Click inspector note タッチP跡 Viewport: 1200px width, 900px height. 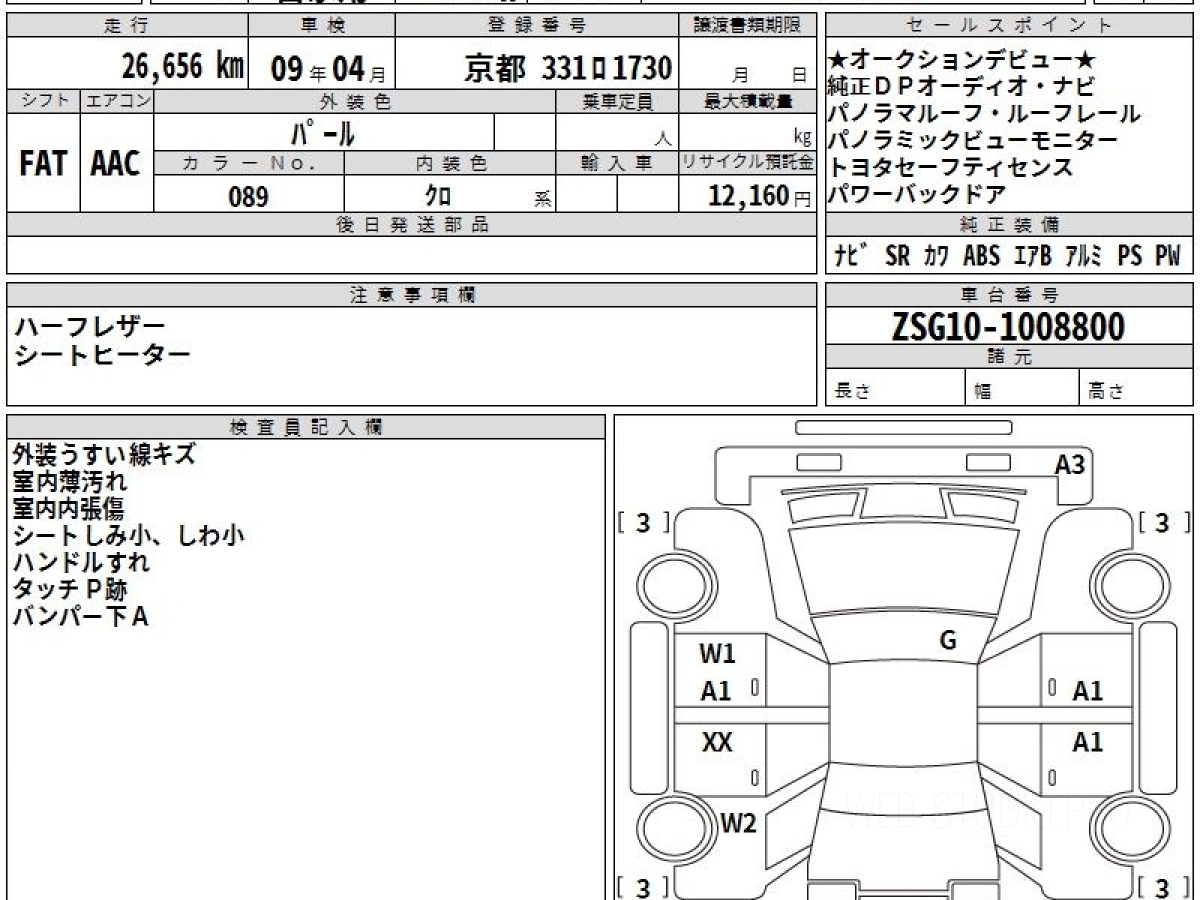[x=69, y=589]
